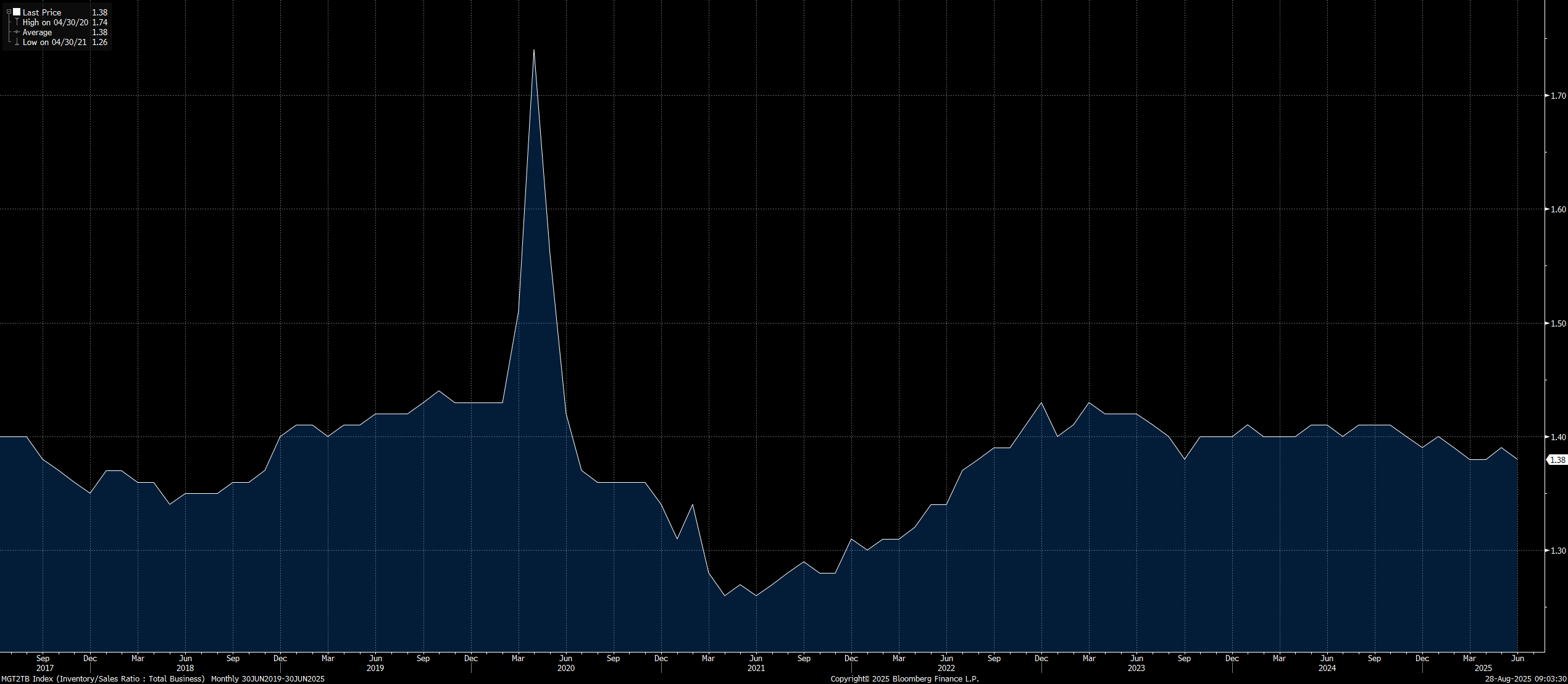The width and height of the screenshot is (1568, 684).
Task: Click the 2023 year label on x-axis
Action: tap(1136, 668)
